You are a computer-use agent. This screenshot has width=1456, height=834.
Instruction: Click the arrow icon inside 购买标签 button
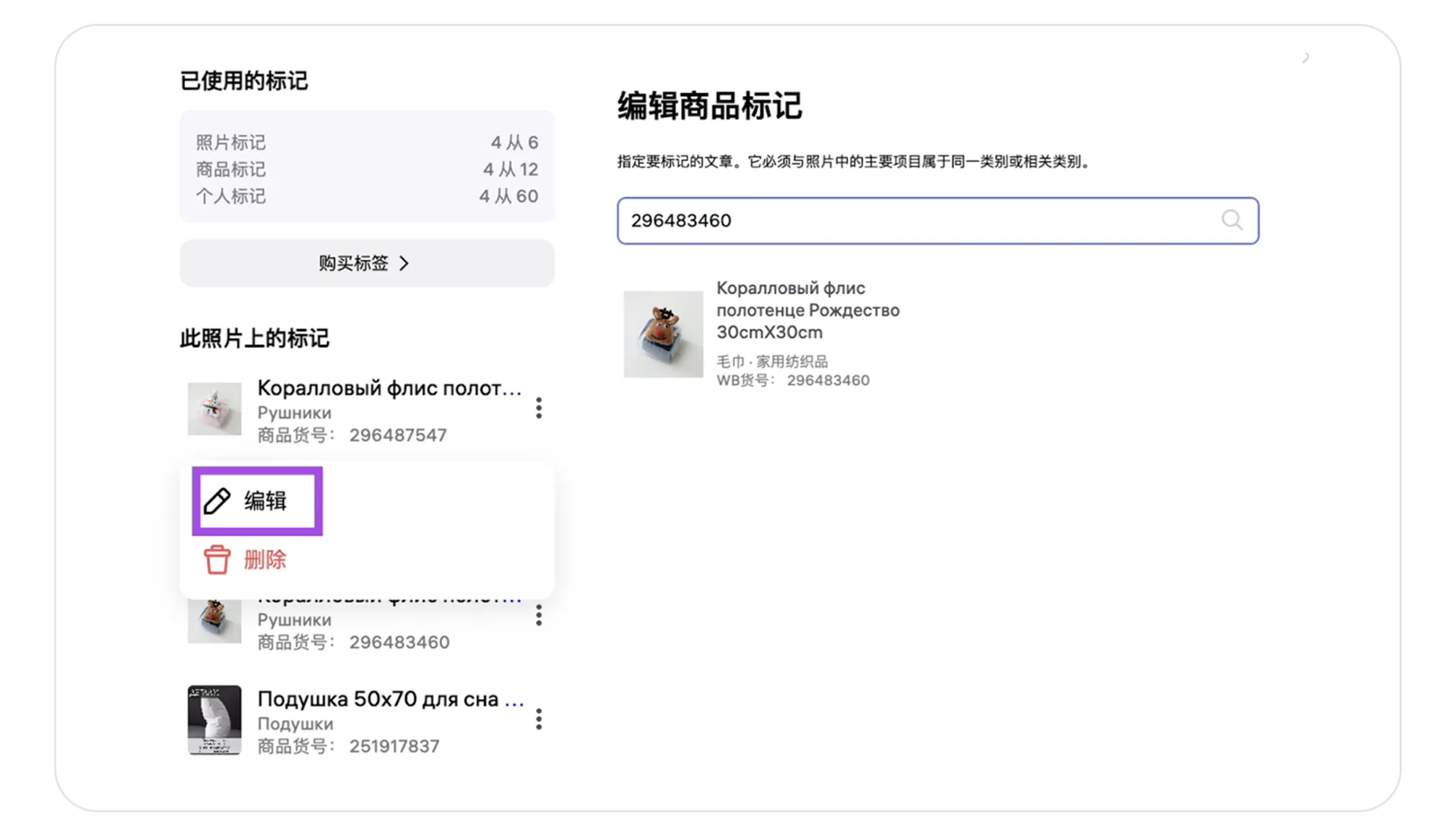click(404, 263)
